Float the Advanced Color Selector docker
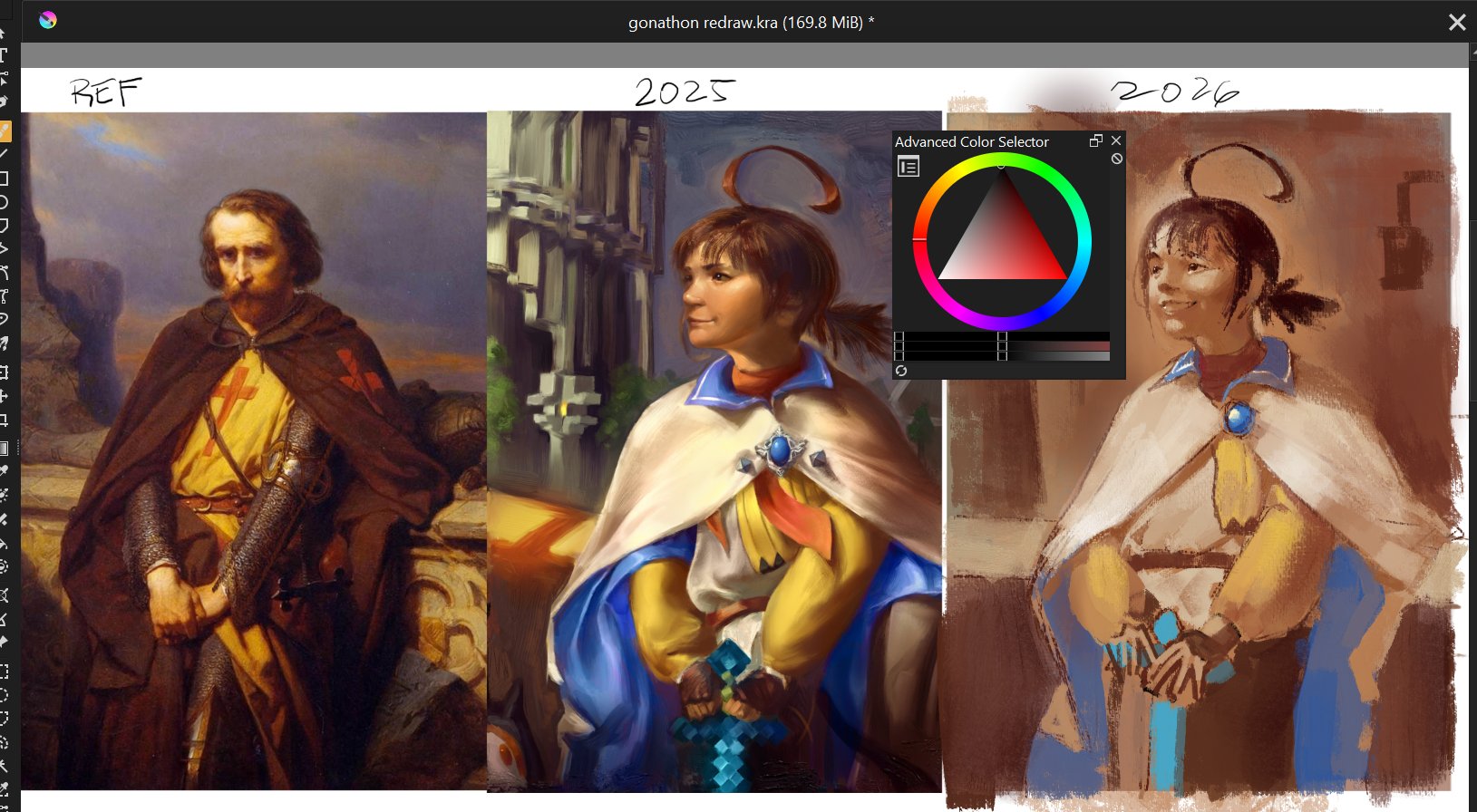This screenshot has height=812, width=1477. 1095,140
